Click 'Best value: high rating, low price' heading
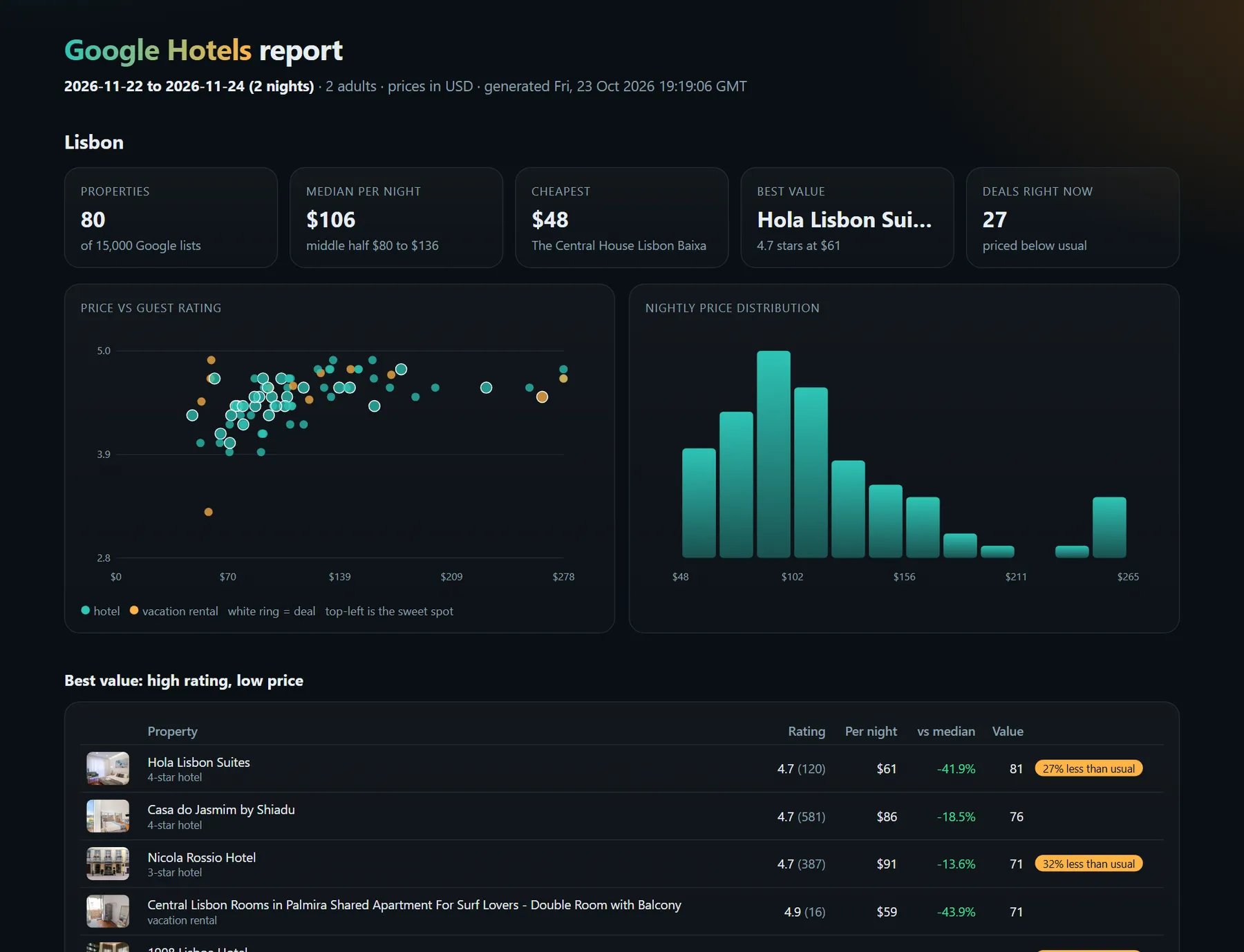 [184, 680]
